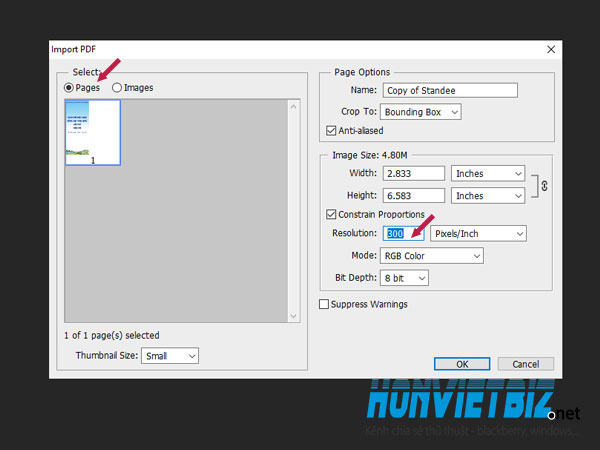Image resolution: width=600 pixels, height=450 pixels.
Task: Select the Images radio button
Action: (117, 88)
